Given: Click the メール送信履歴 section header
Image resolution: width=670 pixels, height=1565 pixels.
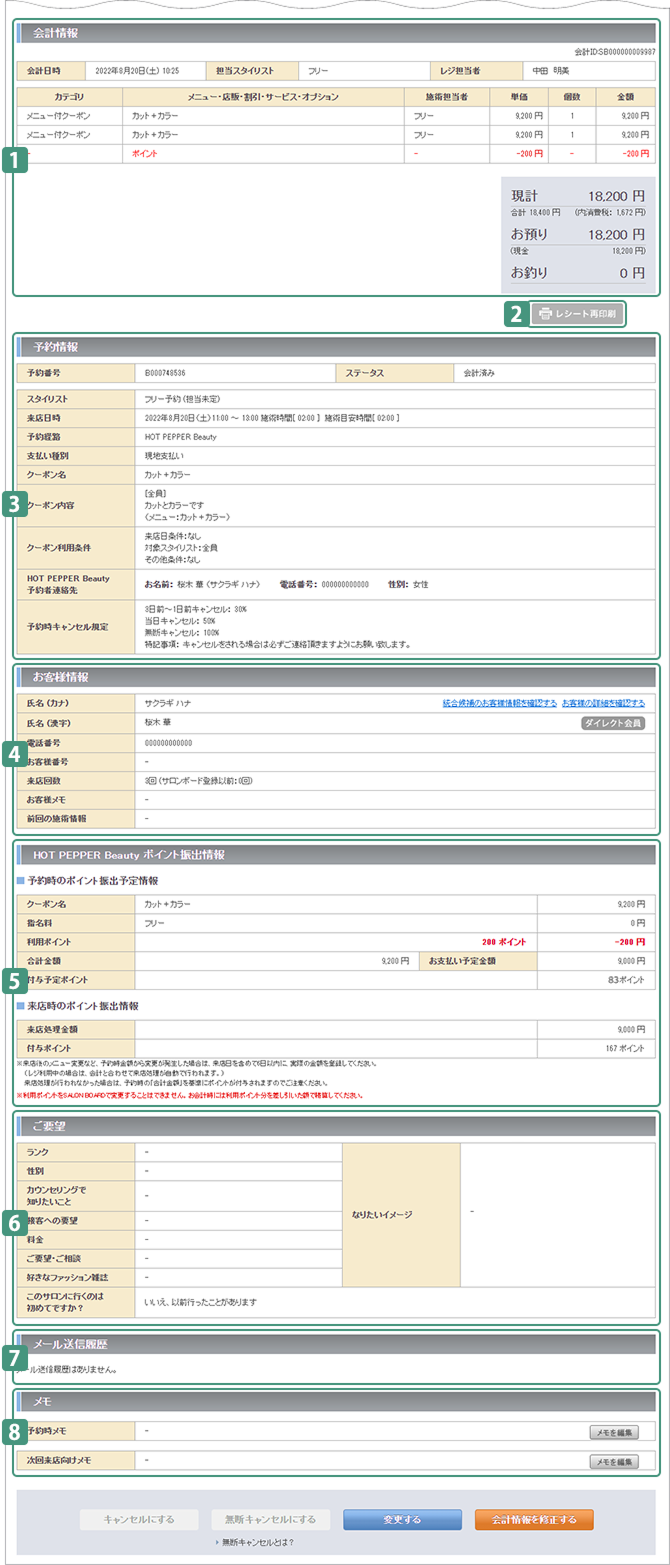Looking at the screenshot, I should (x=337, y=1343).
